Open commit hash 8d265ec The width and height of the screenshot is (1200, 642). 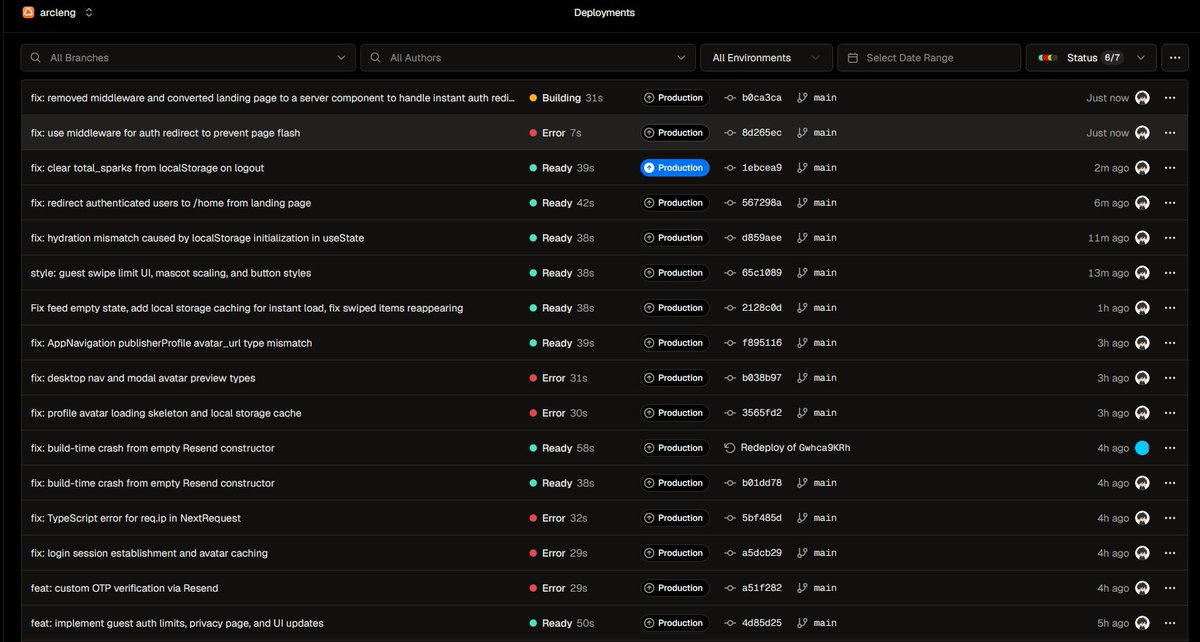click(x=762, y=133)
